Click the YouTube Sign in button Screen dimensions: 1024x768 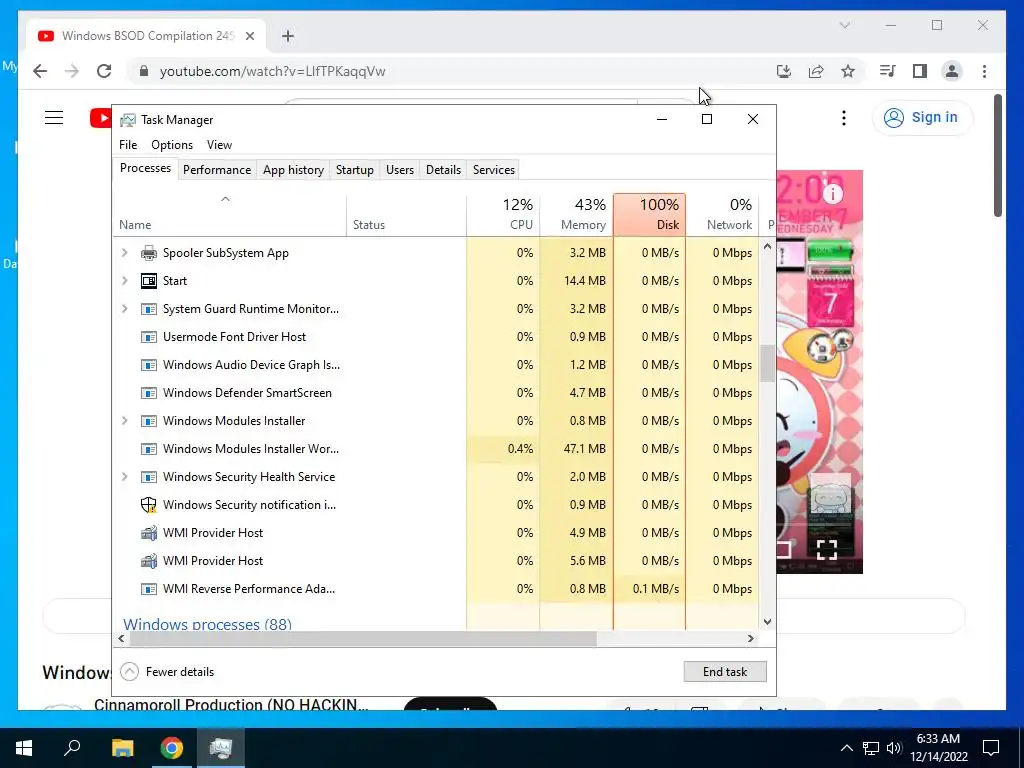922,118
